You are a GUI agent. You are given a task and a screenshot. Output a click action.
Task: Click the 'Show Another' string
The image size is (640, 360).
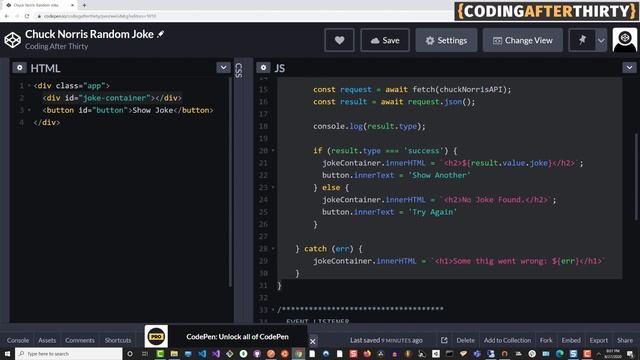point(440,175)
